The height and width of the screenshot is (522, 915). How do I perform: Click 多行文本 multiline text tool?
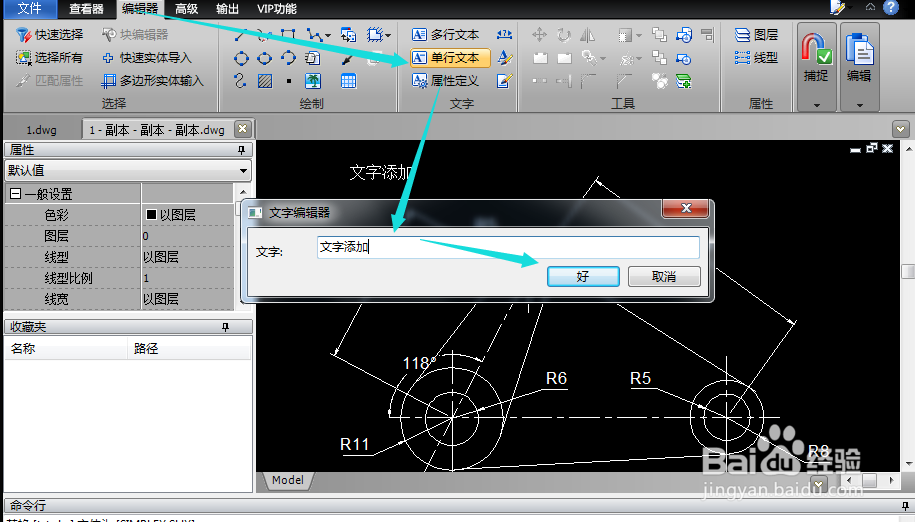[x=446, y=35]
